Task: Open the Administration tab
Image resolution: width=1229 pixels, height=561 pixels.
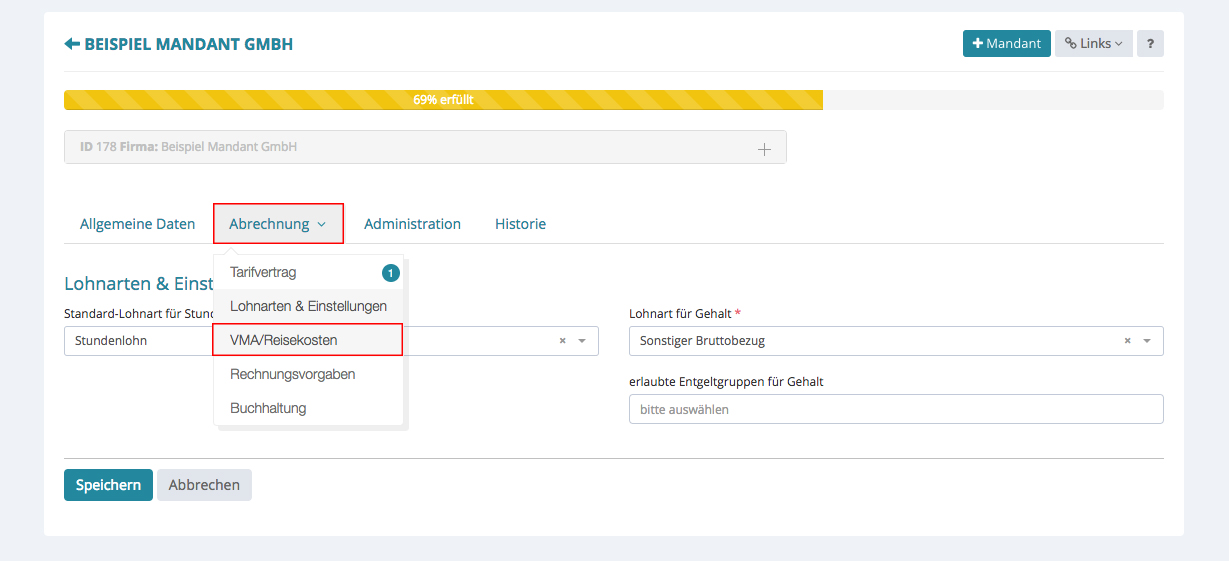Action: pos(412,224)
